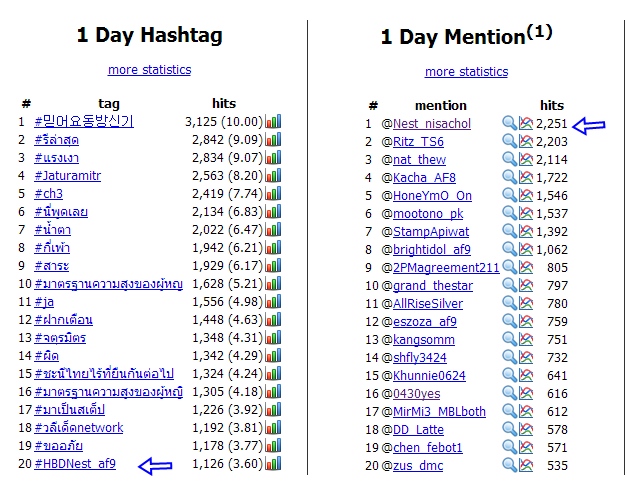Open the @brightidol_af9 mention link
627x489 pixels.
[432, 249]
